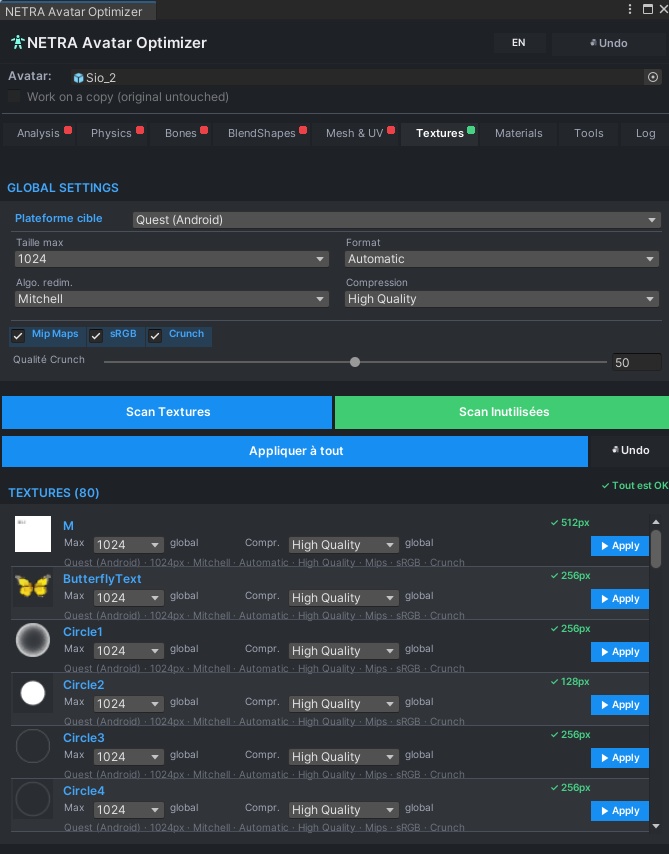The height and width of the screenshot is (854, 669).
Task: Open the Materials tab
Action: click(519, 133)
